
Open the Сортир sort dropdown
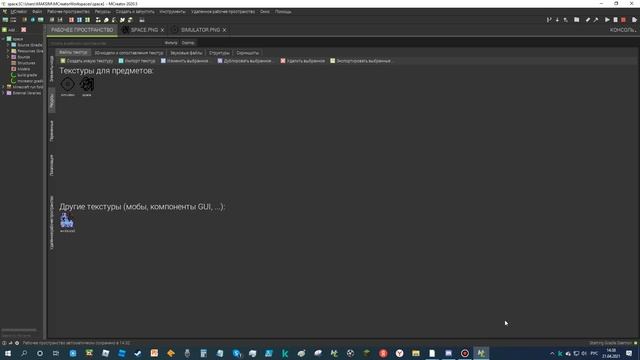(x=188, y=43)
